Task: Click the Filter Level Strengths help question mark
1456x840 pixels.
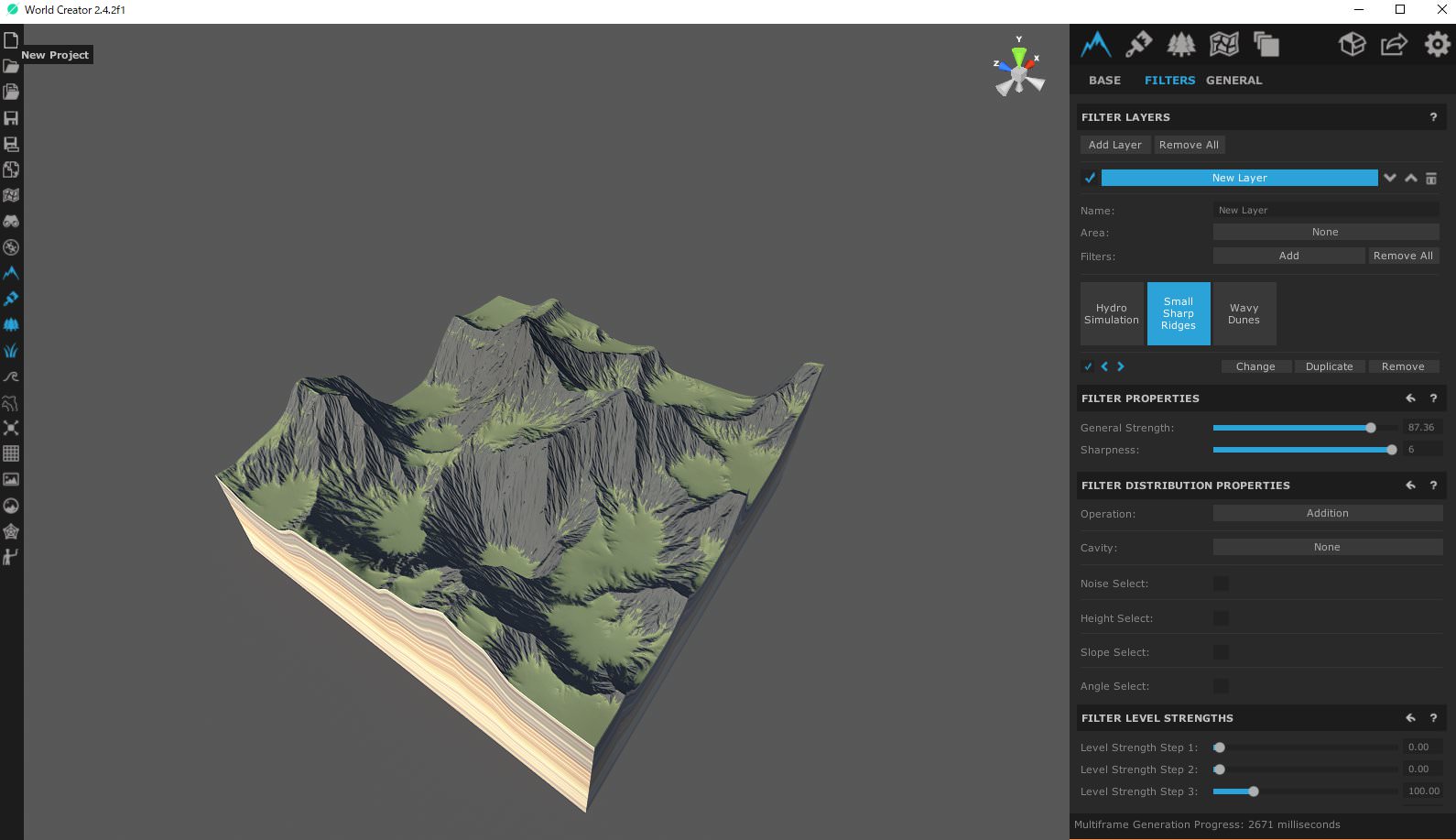Action: point(1433,718)
